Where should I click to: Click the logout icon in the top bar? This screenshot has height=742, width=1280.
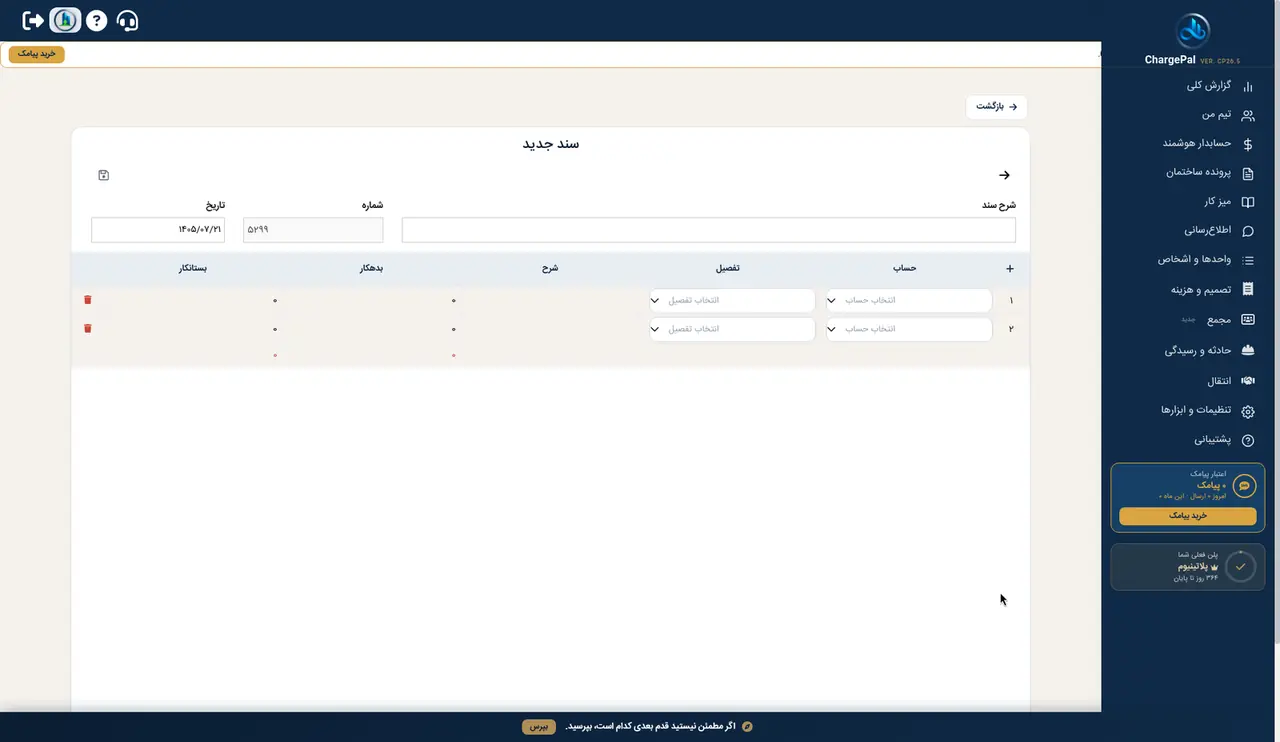(33, 20)
